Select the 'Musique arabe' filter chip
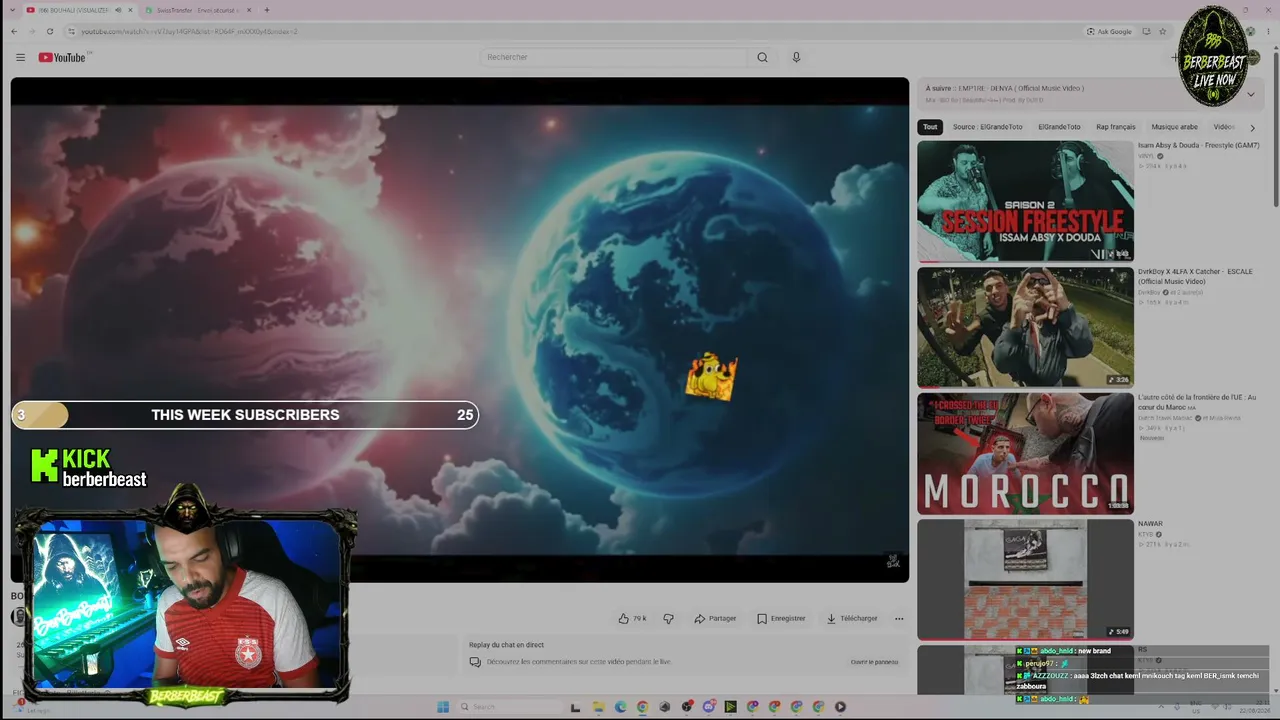This screenshot has height=720, width=1280. pos(1174,127)
